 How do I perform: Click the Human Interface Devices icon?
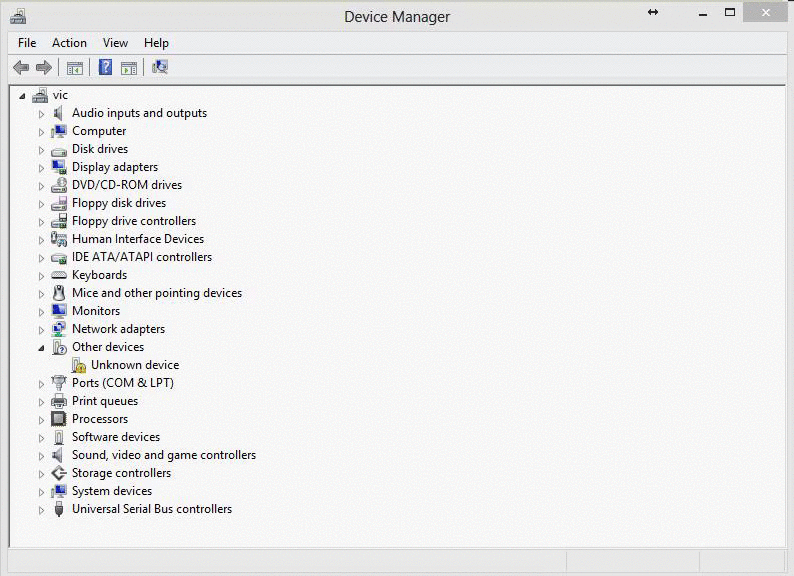click(59, 239)
